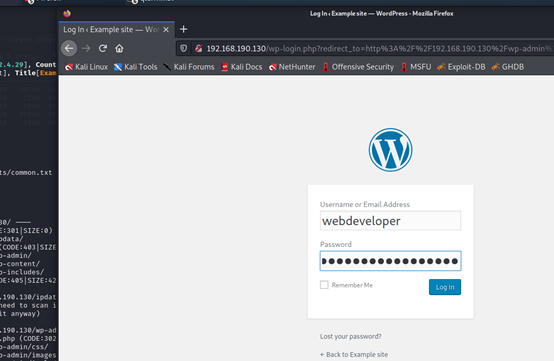Open the MSFU bookmark
This screenshot has width=554, height=361.
[416, 67]
